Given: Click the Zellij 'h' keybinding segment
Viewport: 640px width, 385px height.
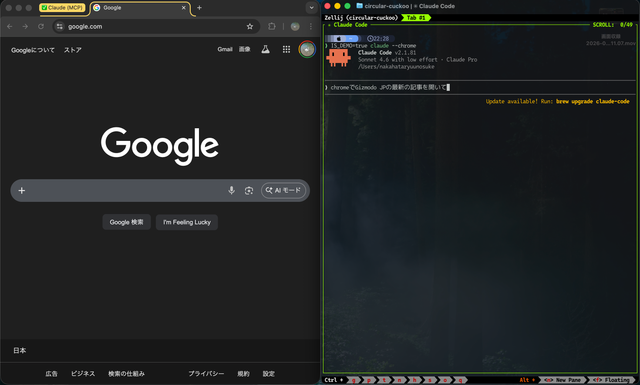Looking at the screenshot, I should tap(414, 380).
